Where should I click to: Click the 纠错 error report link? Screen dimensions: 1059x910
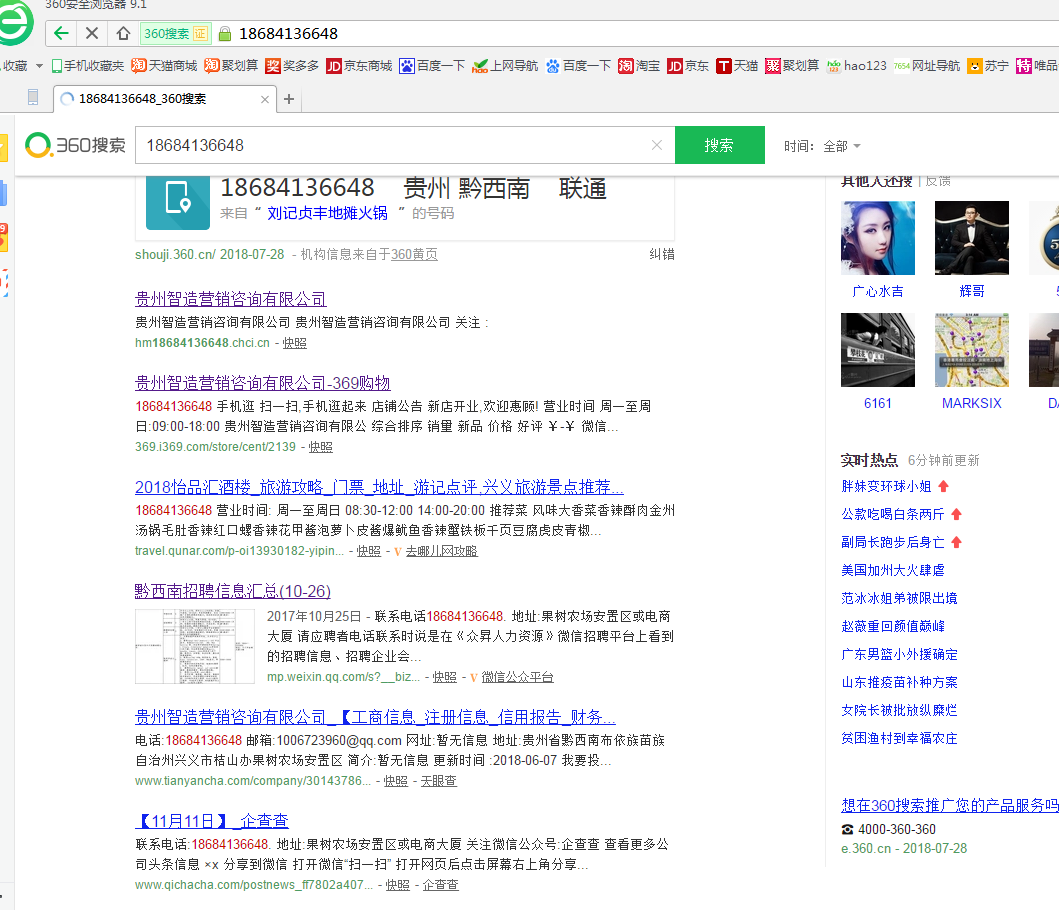coord(661,254)
